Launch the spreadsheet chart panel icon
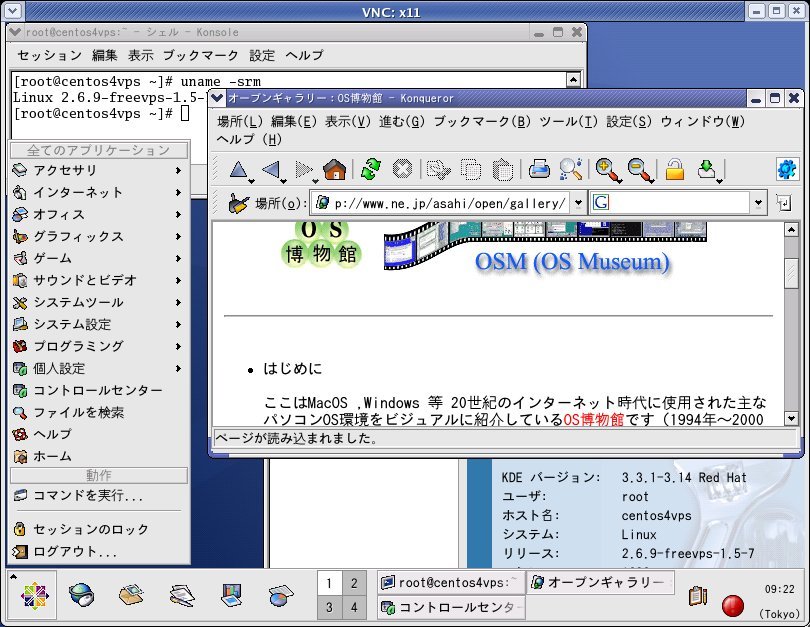This screenshot has height=627, width=810. click(281, 595)
